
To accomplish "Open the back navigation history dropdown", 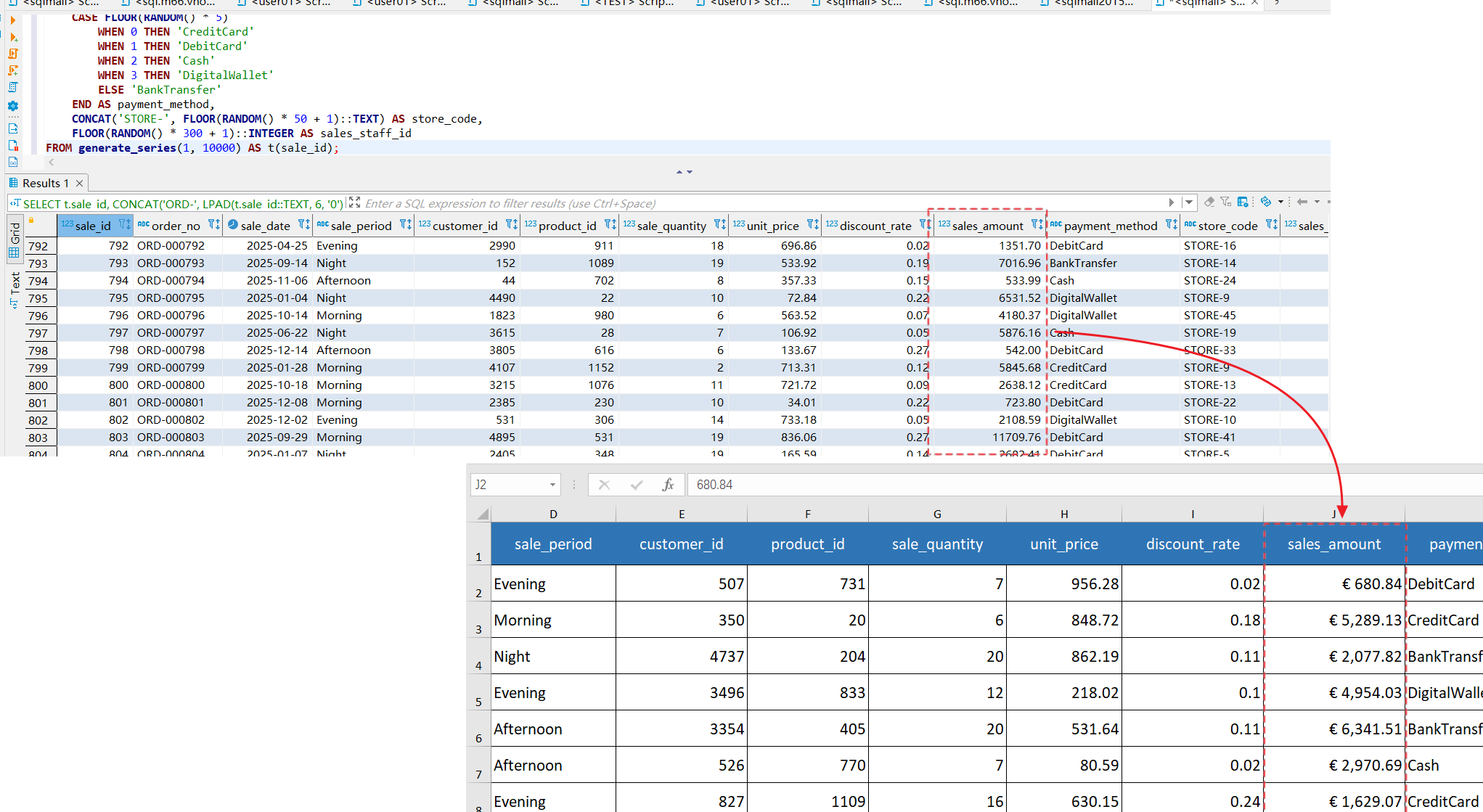I will (x=1316, y=202).
